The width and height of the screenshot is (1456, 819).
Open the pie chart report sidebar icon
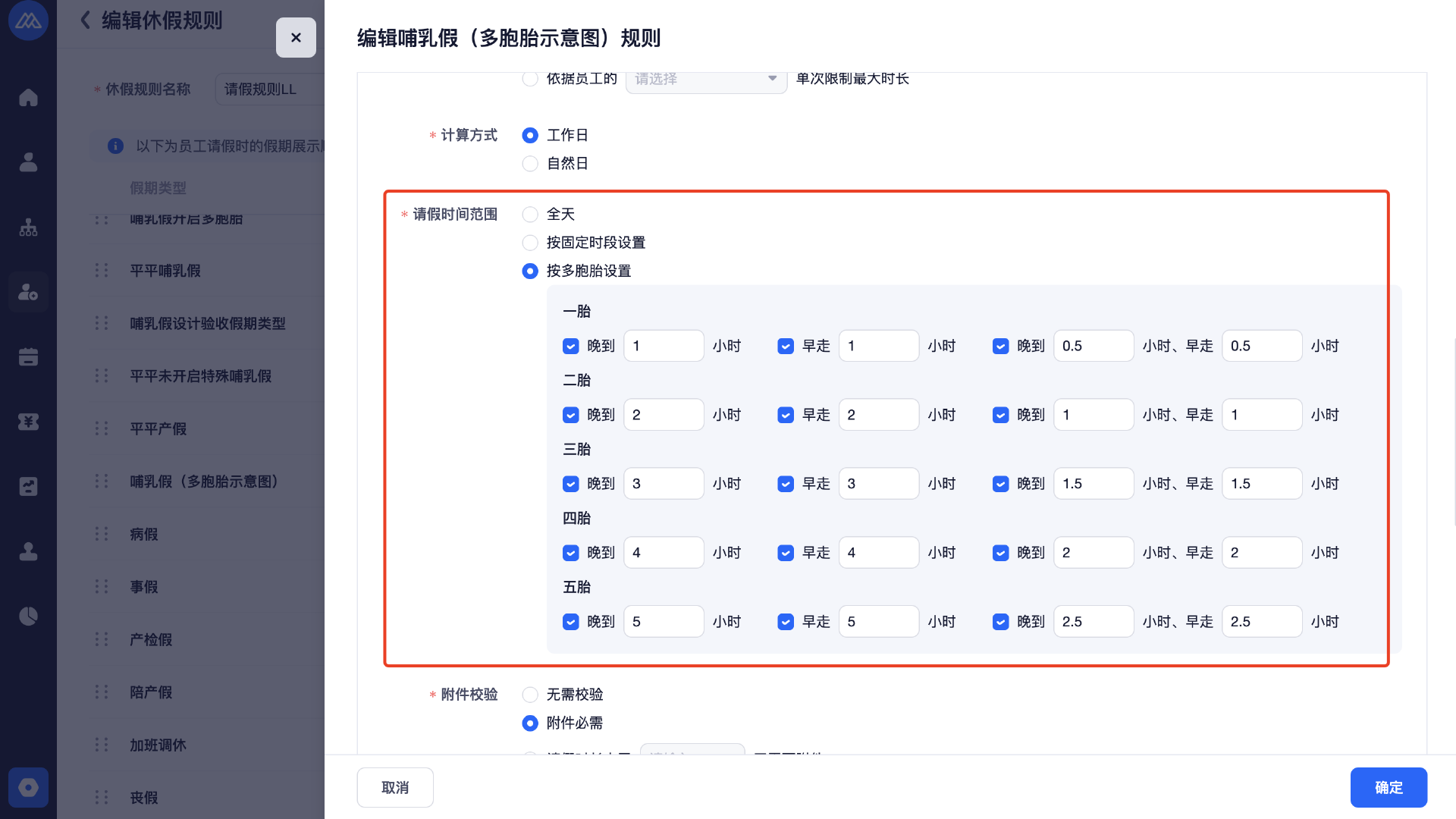tap(28, 617)
